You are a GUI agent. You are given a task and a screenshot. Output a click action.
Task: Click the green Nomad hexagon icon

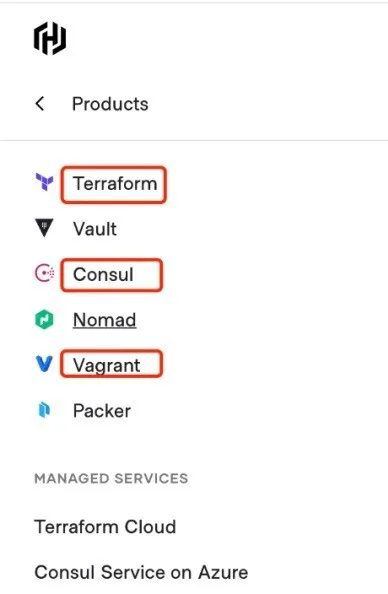coord(44,319)
